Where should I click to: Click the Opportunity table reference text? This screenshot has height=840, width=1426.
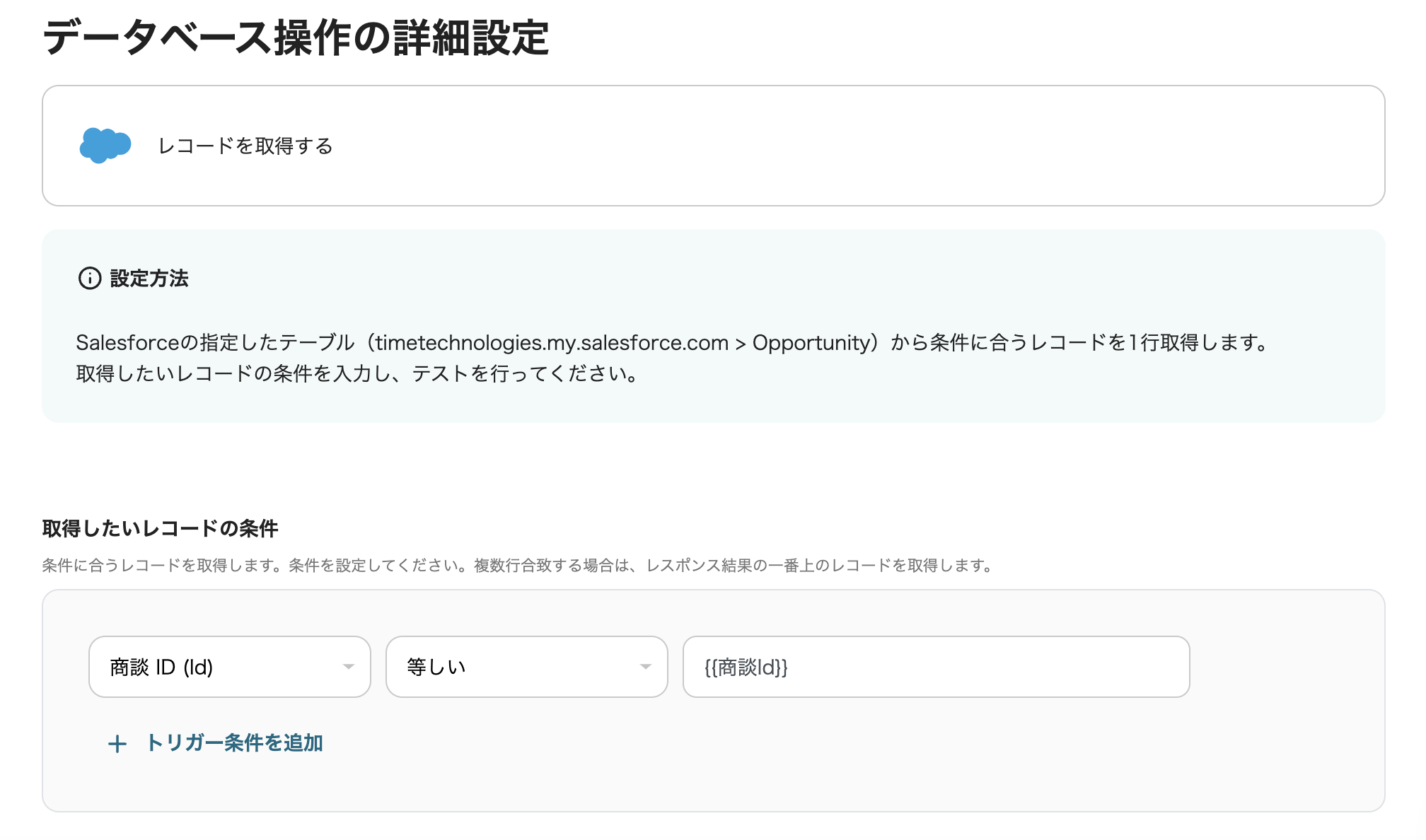click(806, 342)
